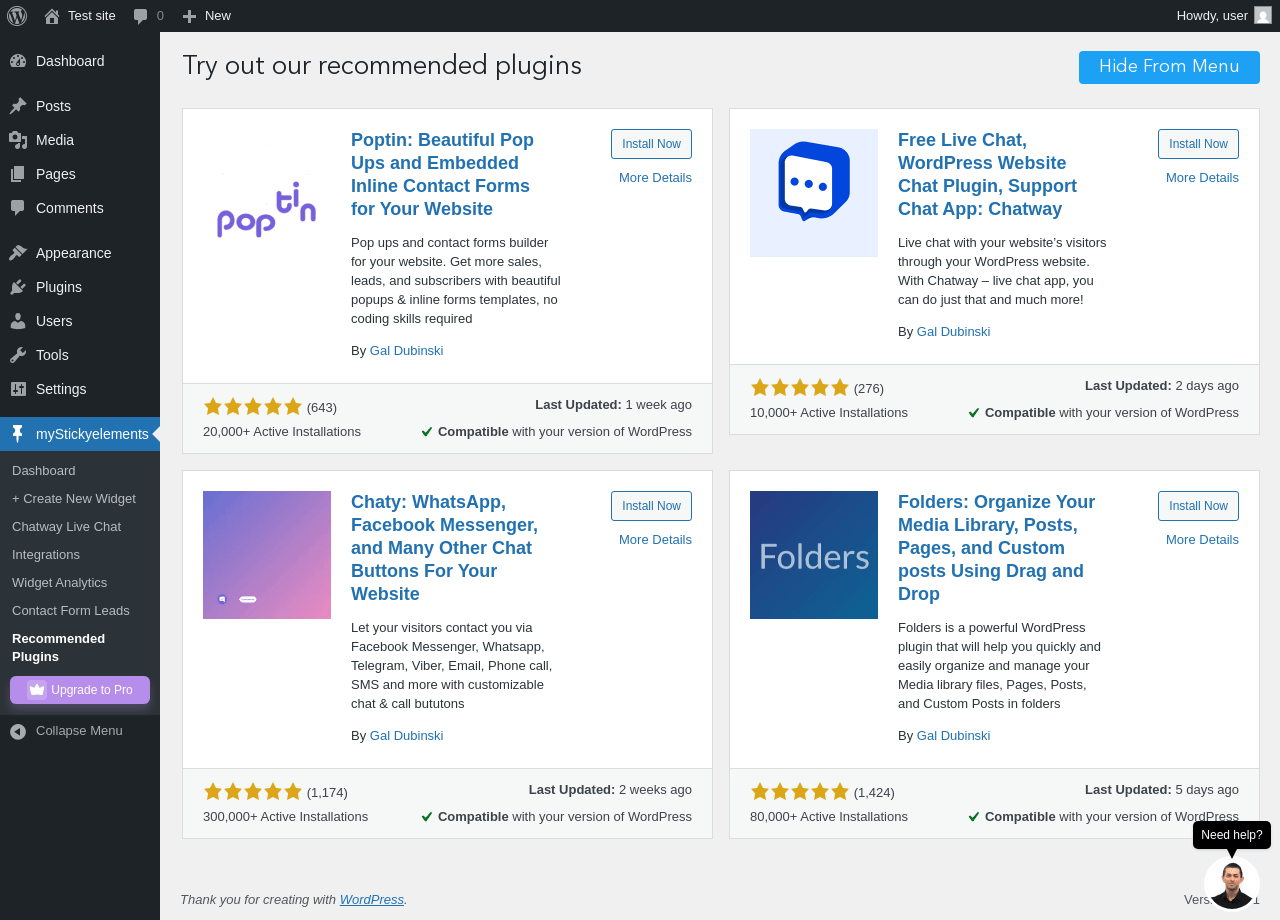Select Recommended Plugins submenu item
1280x920 pixels.
click(x=80, y=648)
